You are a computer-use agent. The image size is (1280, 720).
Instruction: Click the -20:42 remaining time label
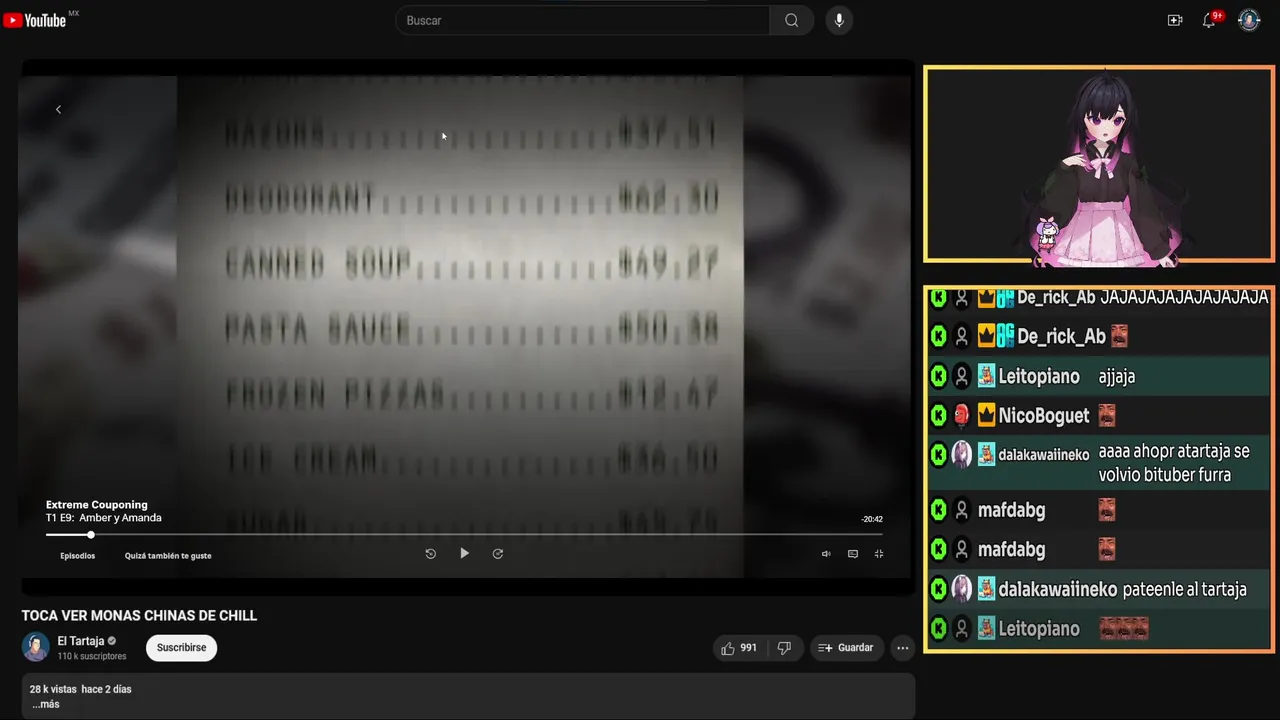[872, 519]
